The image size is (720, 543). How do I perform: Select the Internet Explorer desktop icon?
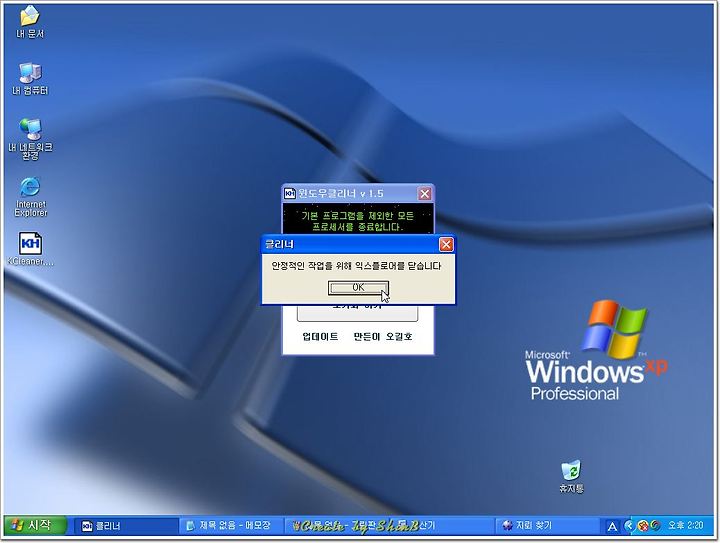[30, 196]
